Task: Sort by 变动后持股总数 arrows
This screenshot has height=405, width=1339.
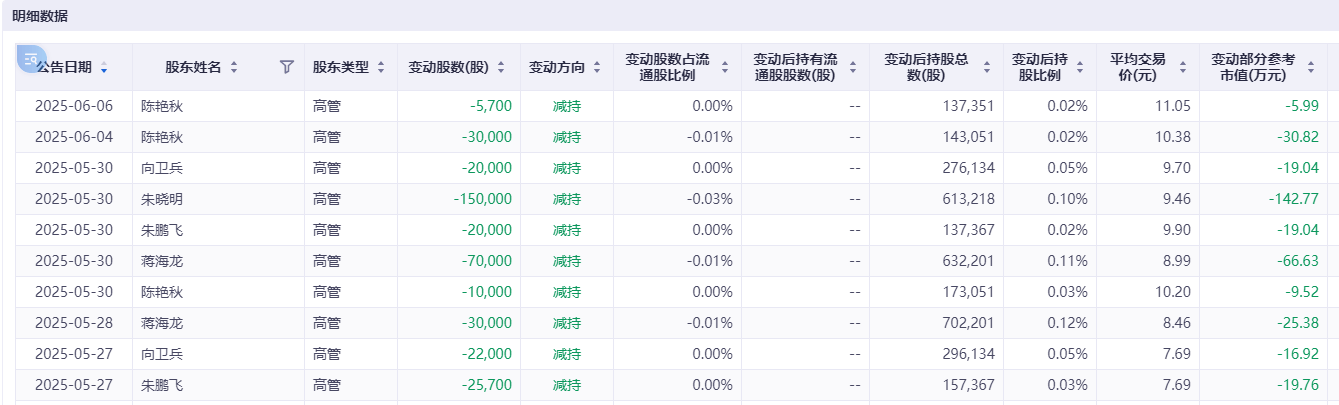Action: tap(987, 68)
